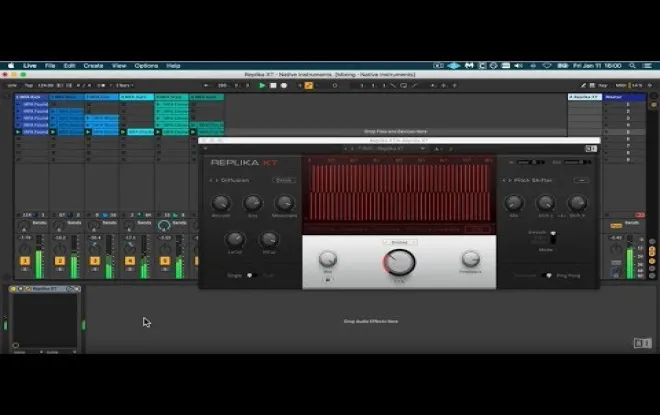Click the Mix knob on the white panel

(327, 259)
